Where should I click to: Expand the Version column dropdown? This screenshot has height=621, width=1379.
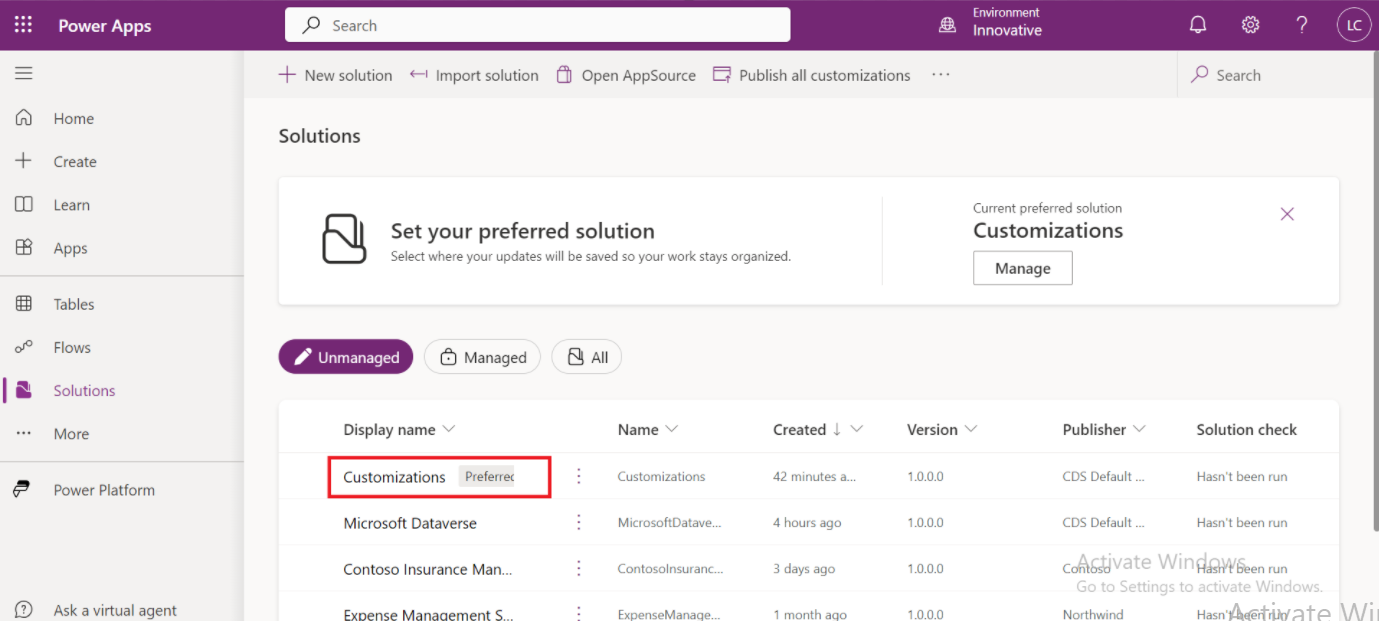[x=971, y=429]
